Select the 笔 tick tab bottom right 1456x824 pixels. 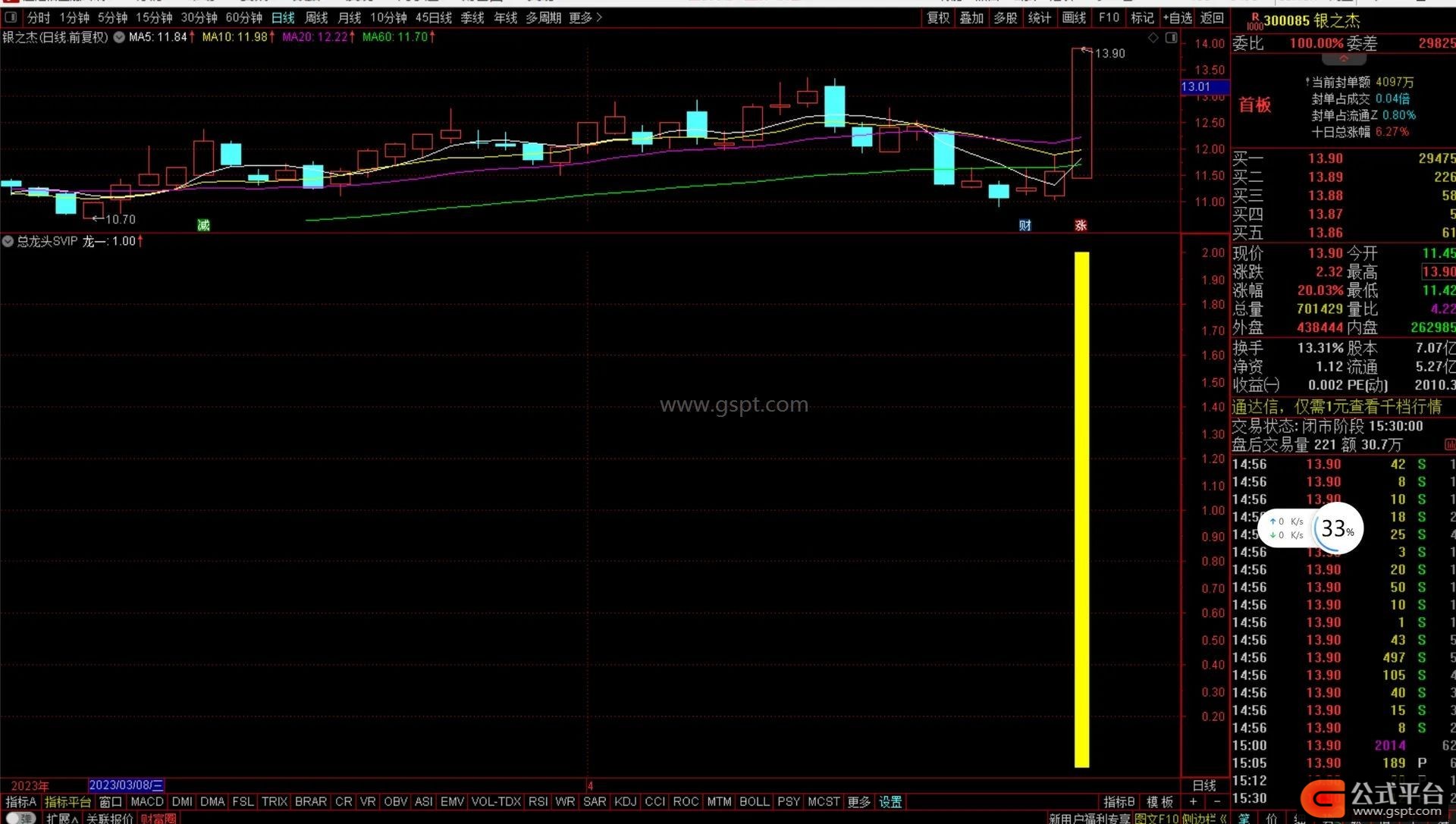point(1244,819)
